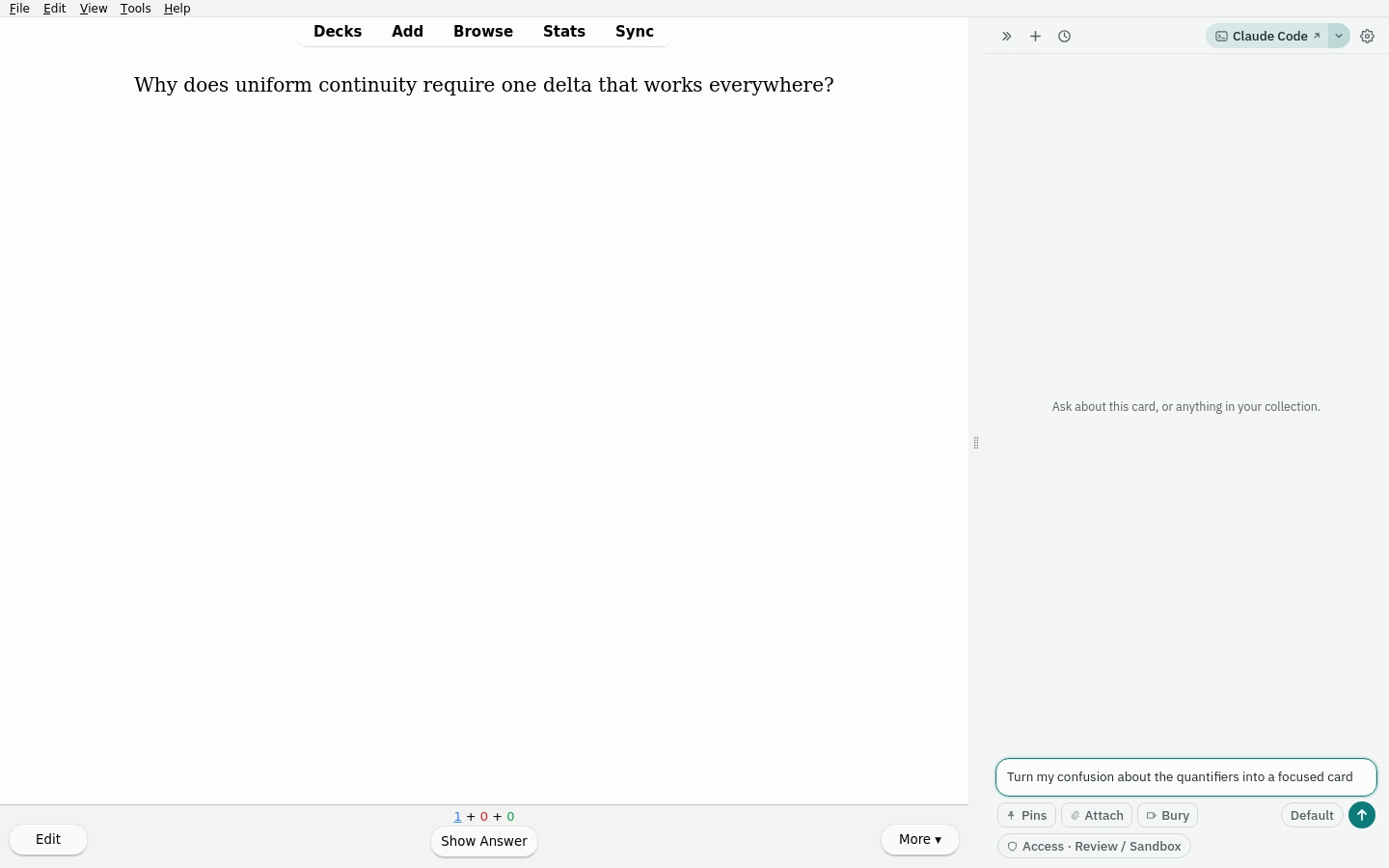Screen dimensions: 1389x868
Task: Open Access · Review / Sandbox settings
Action: (x=1094, y=846)
